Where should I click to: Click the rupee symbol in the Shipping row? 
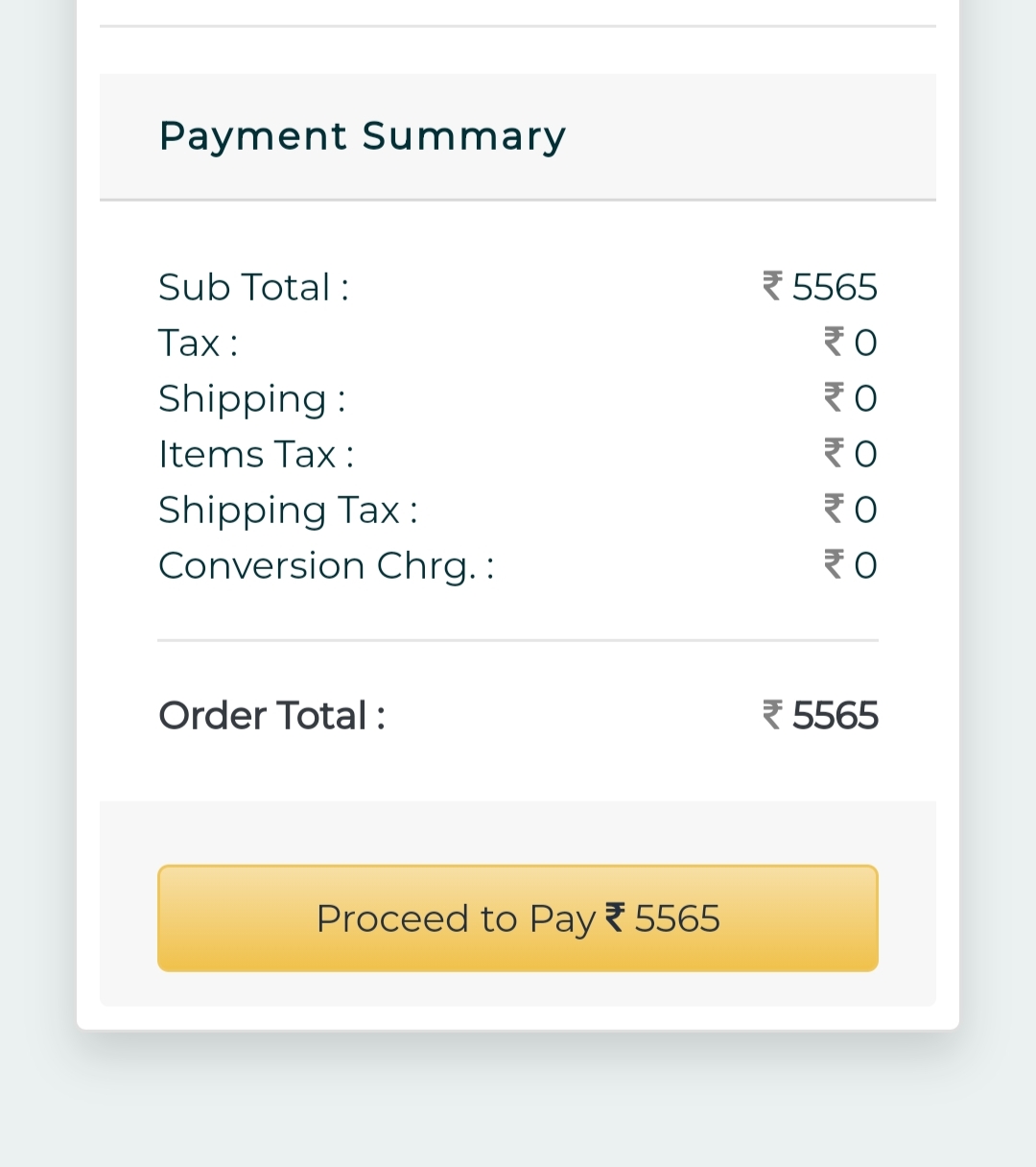click(834, 397)
